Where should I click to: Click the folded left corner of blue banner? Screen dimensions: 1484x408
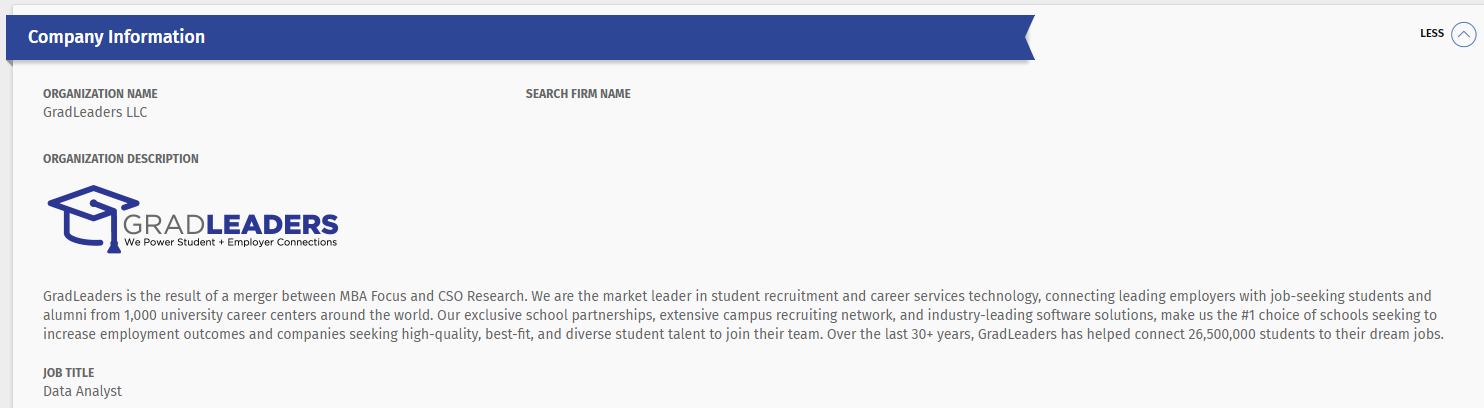pyautogui.click(x=10, y=64)
